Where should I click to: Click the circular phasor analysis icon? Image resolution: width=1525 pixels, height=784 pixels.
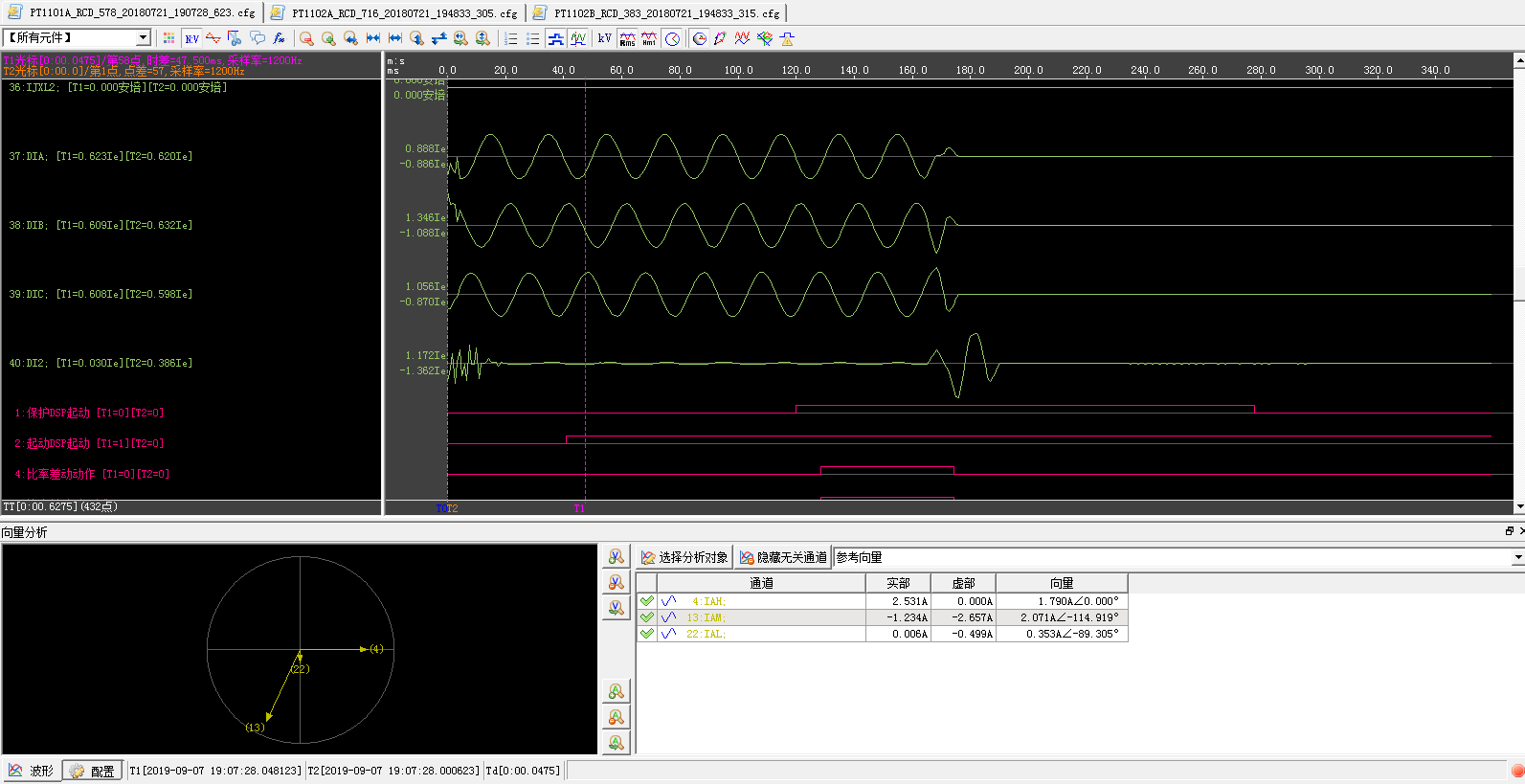point(699,38)
